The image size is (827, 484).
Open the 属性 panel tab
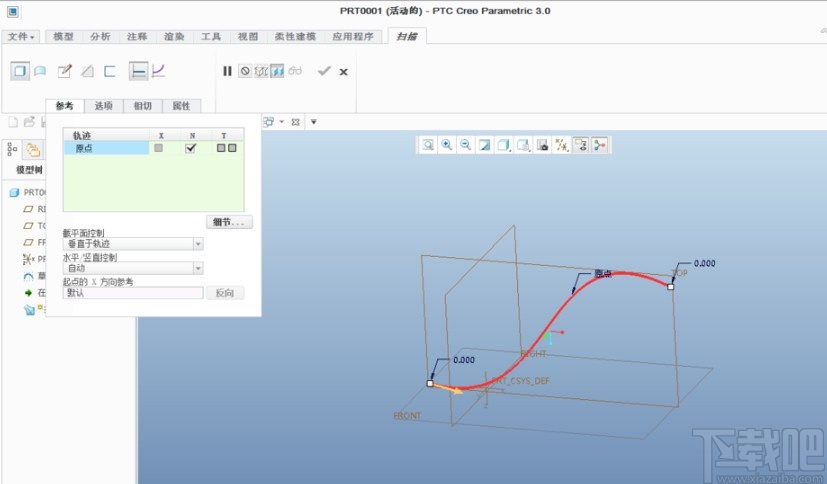181,106
